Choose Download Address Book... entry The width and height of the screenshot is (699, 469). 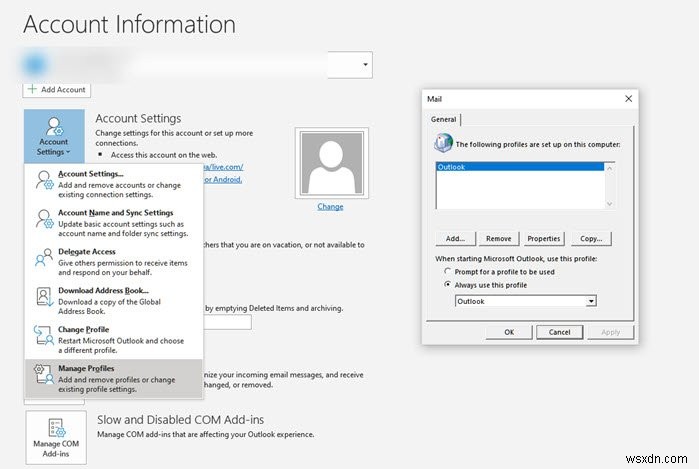coord(114,300)
